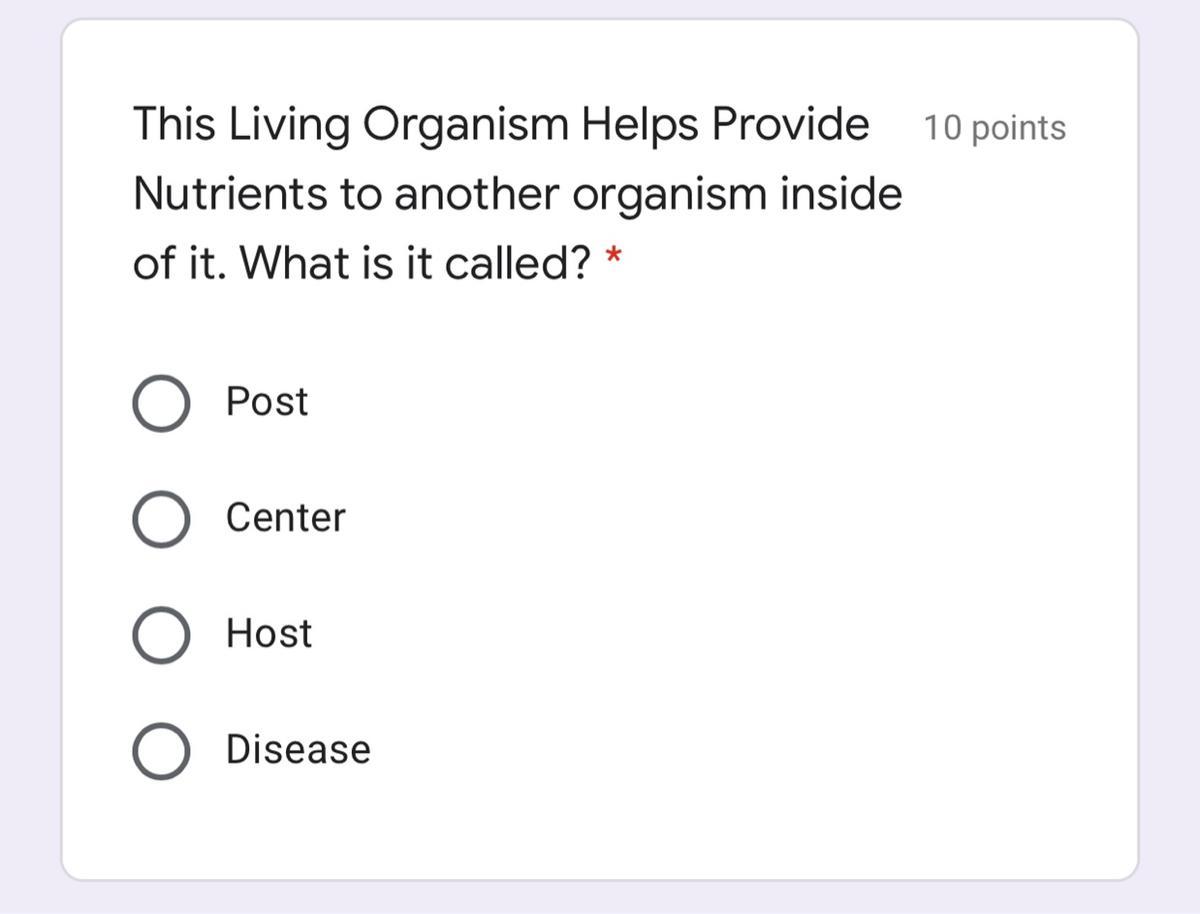Select the Post radio button
The image size is (1200, 914).
point(161,404)
